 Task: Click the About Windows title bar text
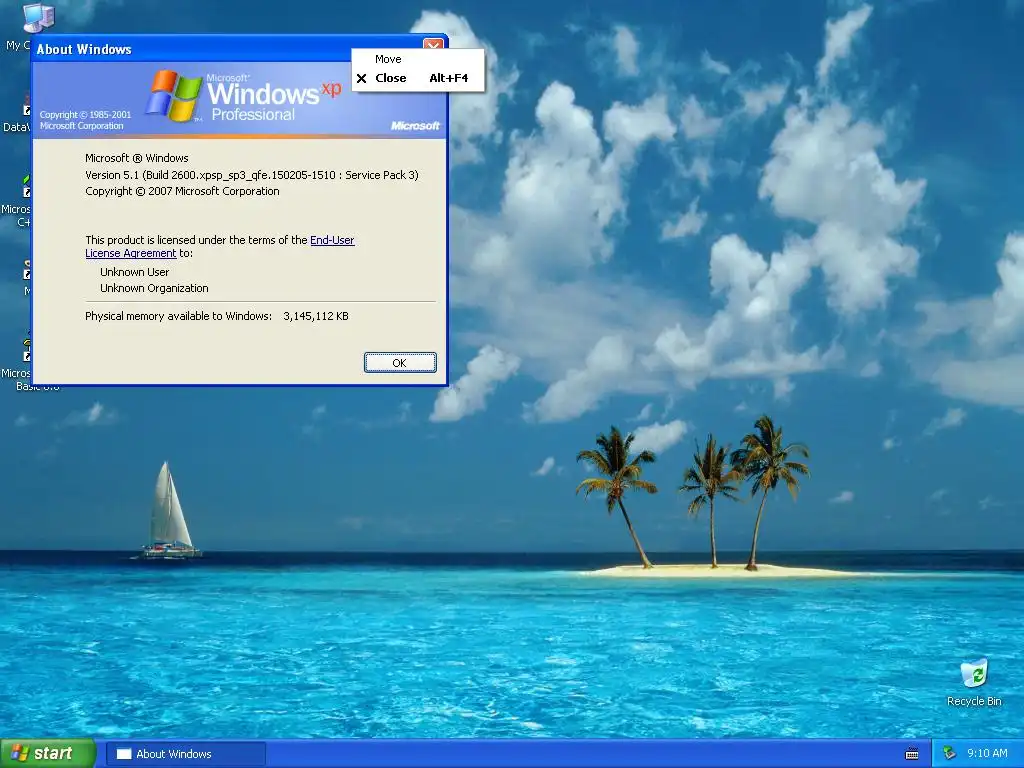[84, 50]
